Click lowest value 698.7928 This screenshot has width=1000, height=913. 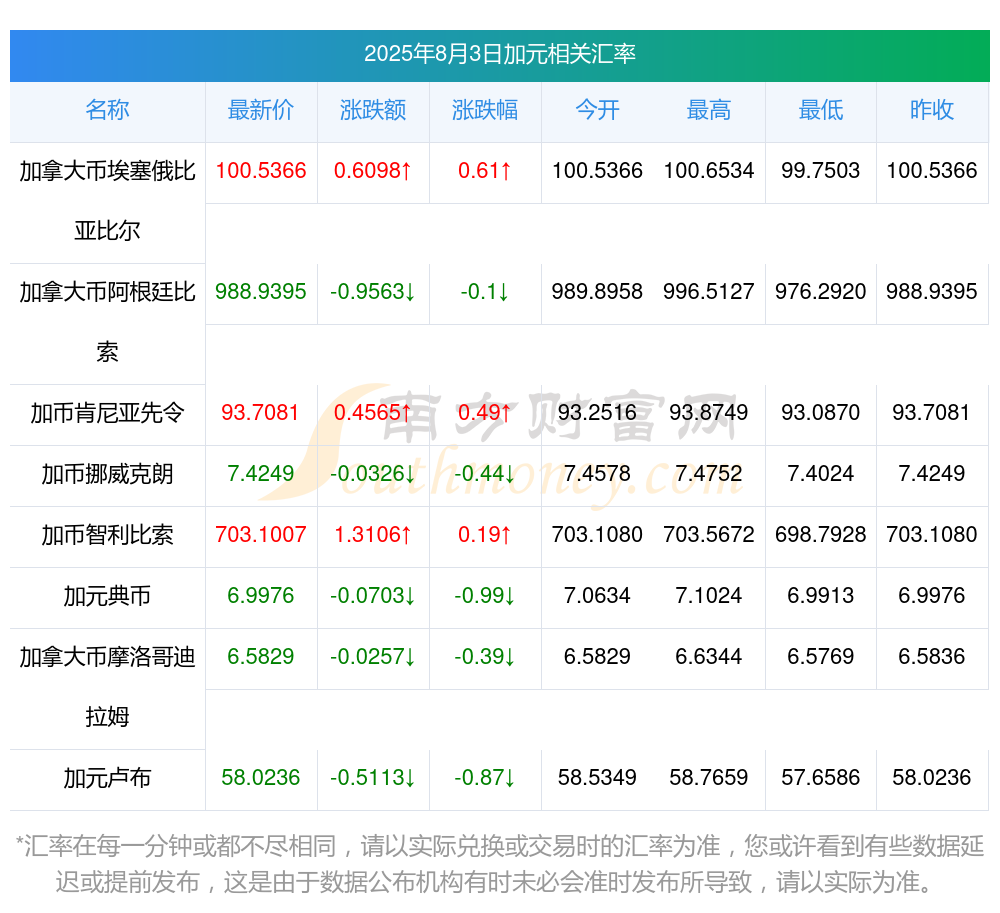point(821,535)
